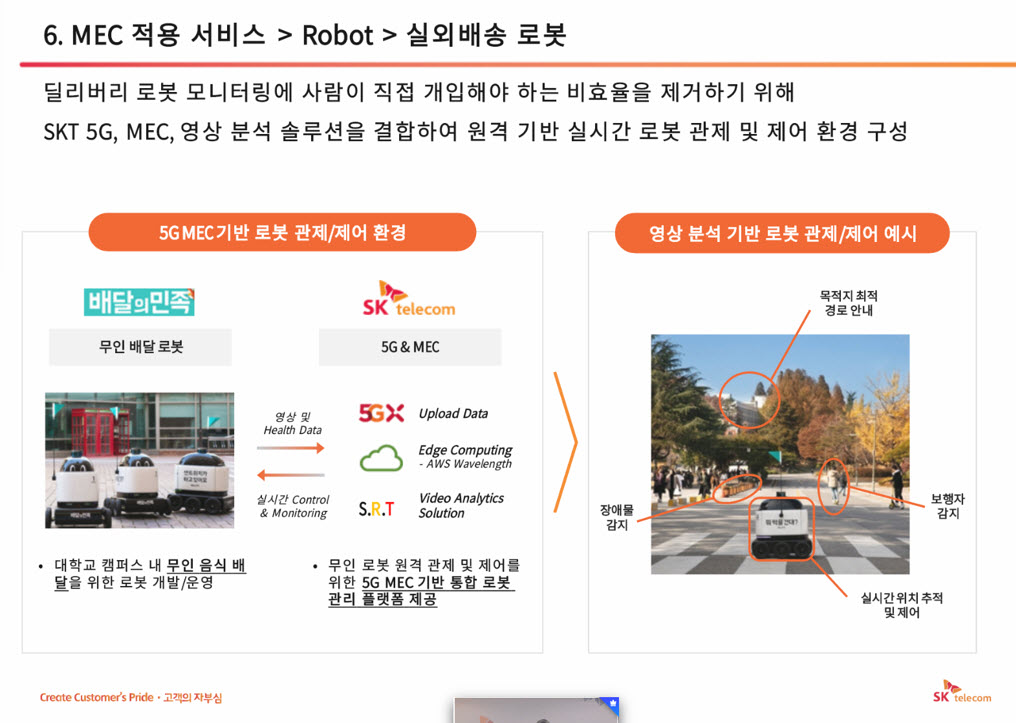
Task: Click the video thumbnail at the bottom center
Action: pyautogui.click(x=537, y=710)
